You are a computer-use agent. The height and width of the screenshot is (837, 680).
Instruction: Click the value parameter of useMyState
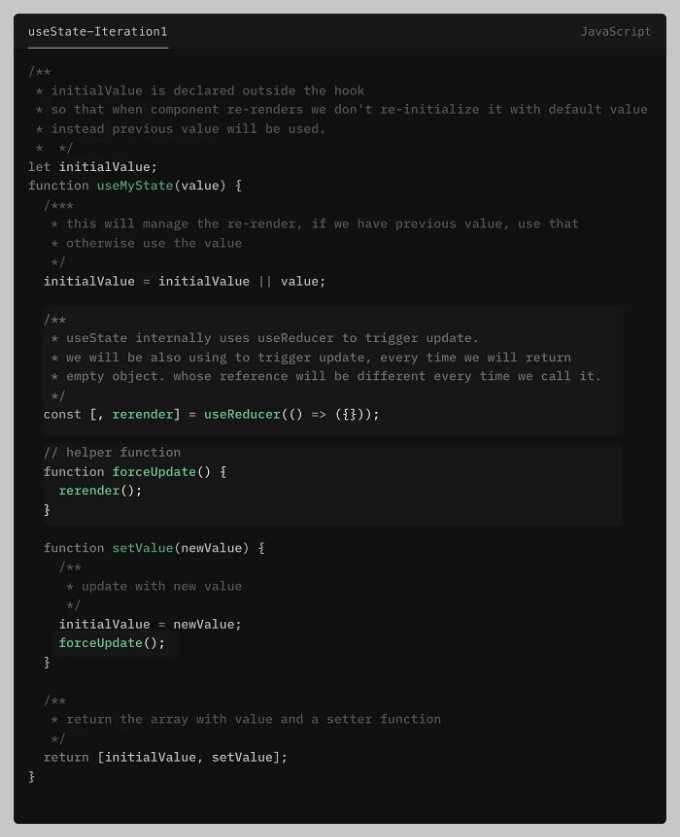[x=200, y=186]
